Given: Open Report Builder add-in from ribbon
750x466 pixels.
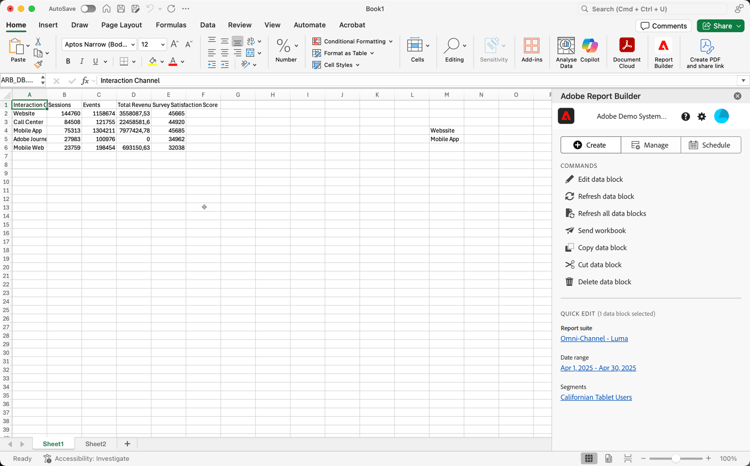Looking at the screenshot, I should click(x=663, y=53).
